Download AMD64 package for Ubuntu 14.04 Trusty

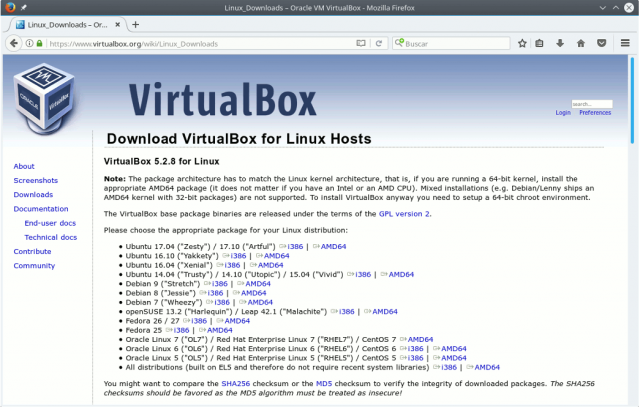point(401,275)
